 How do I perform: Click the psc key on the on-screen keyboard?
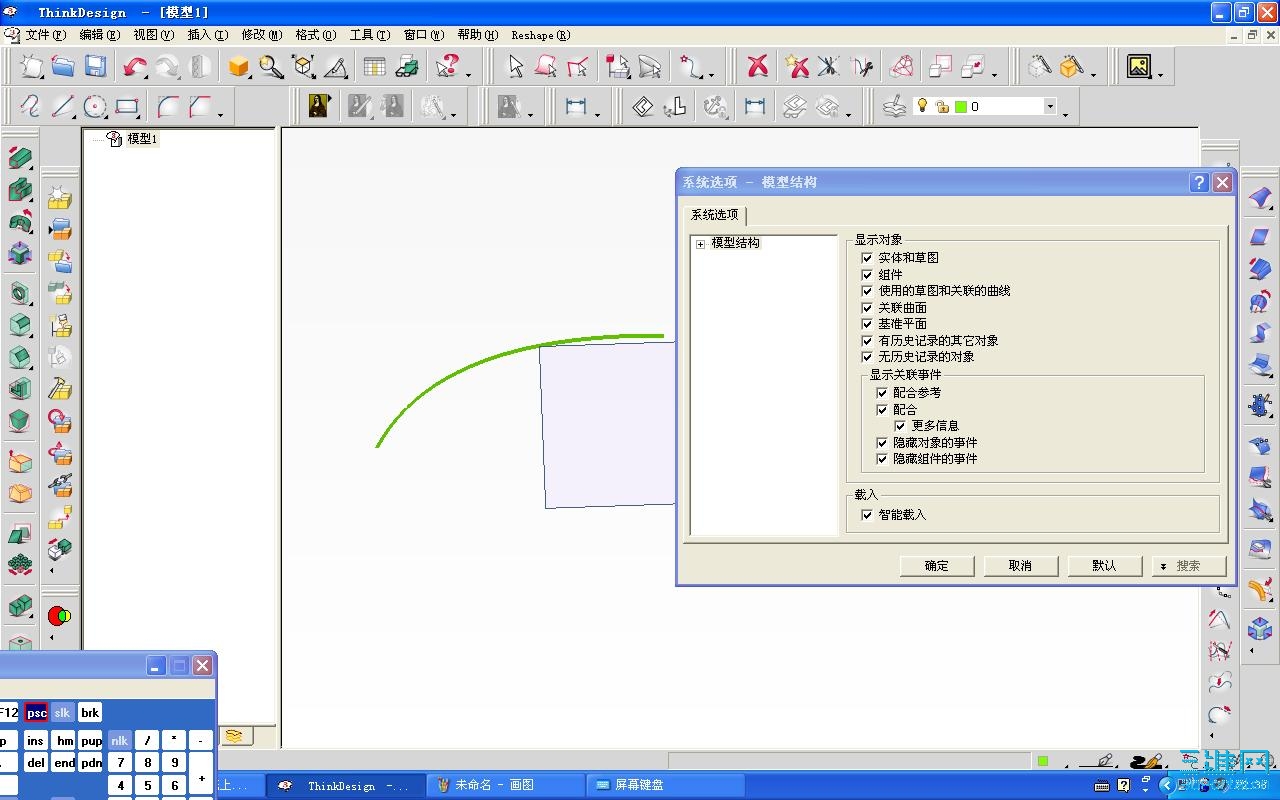(36, 713)
